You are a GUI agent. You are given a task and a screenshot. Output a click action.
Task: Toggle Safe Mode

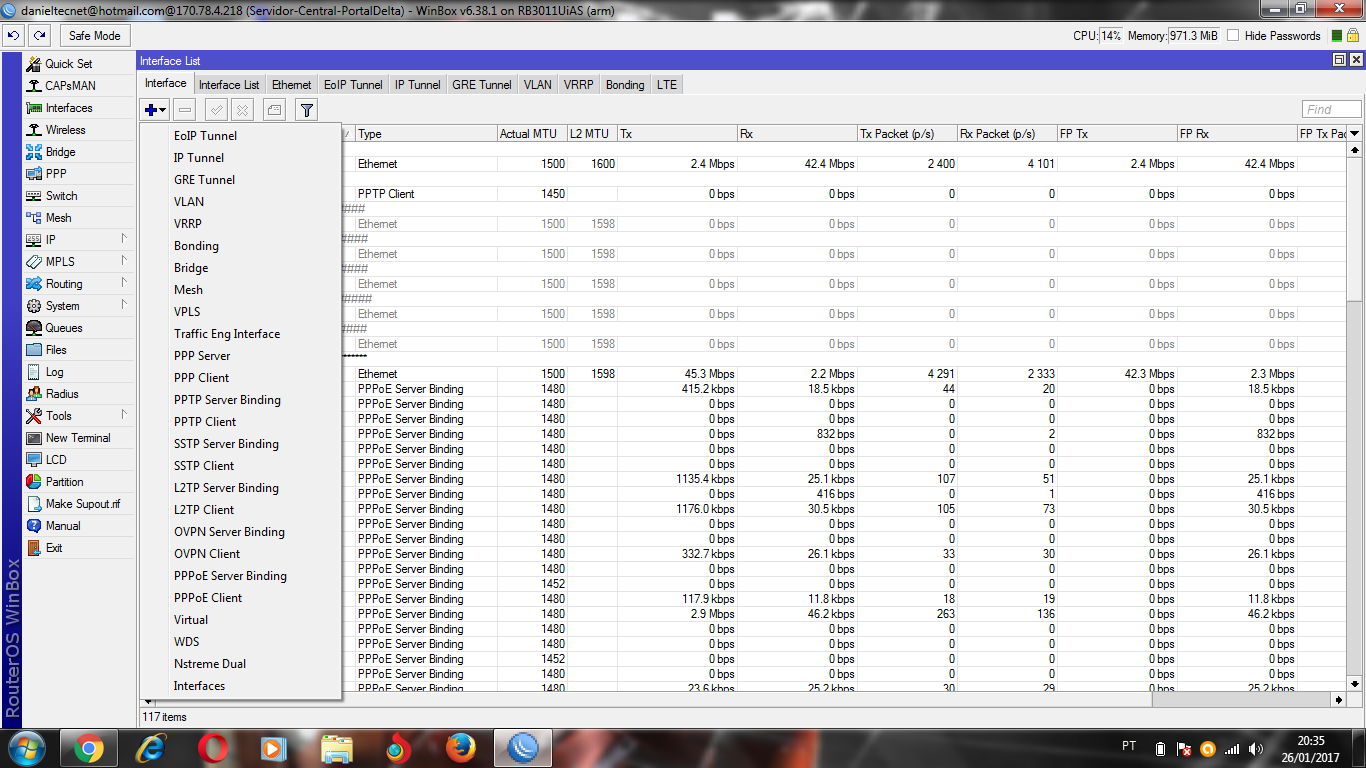[x=94, y=36]
